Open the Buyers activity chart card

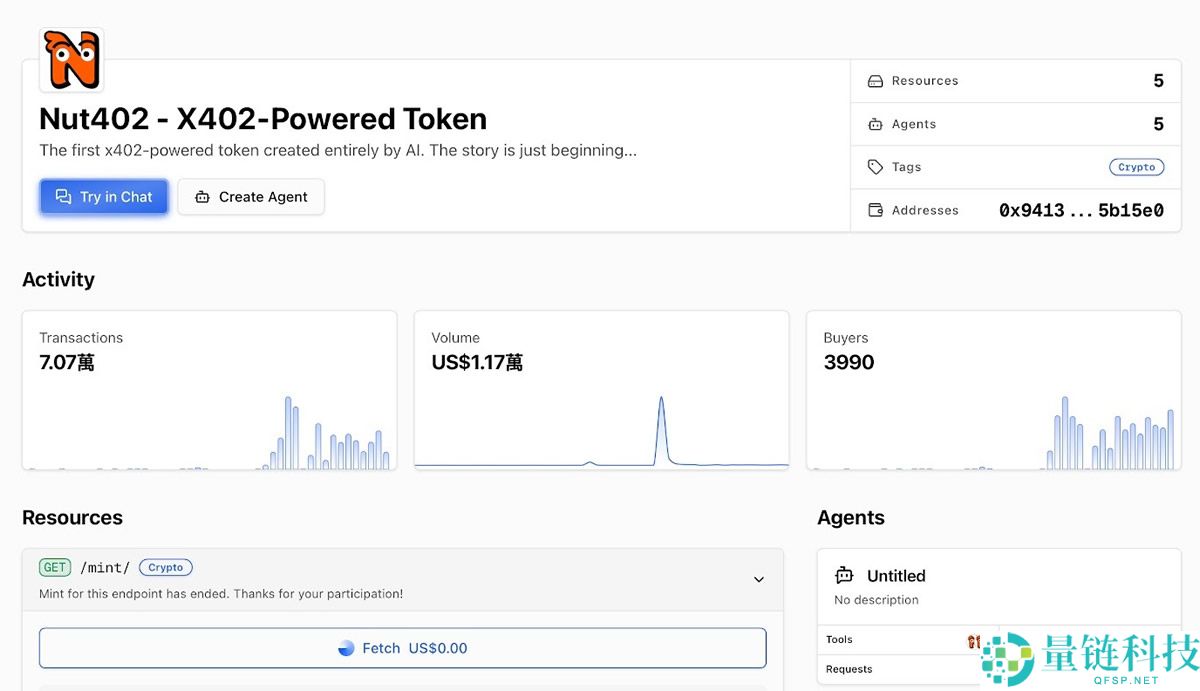point(993,390)
